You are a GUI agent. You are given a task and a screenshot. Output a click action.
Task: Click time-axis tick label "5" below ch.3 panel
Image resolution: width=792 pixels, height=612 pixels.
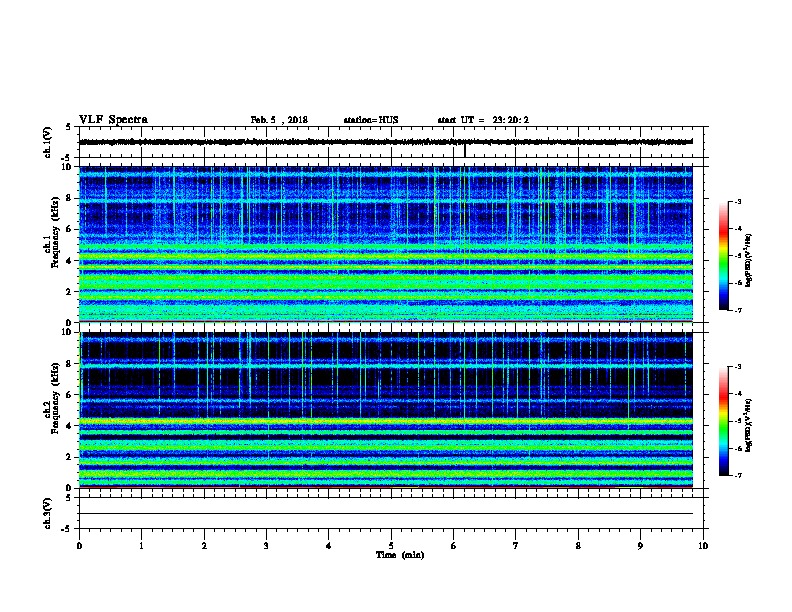(391, 546)
